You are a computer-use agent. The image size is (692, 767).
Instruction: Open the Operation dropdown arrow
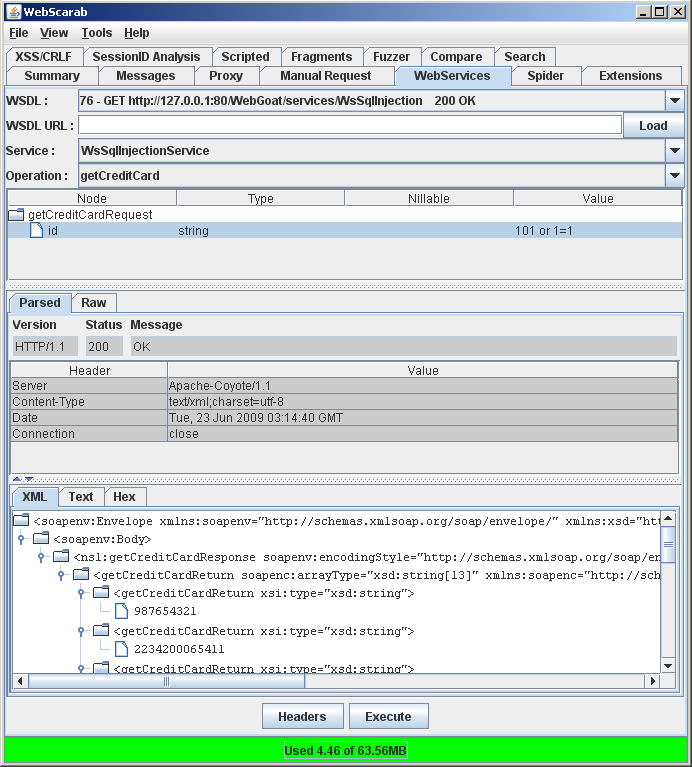coord(675,176)
